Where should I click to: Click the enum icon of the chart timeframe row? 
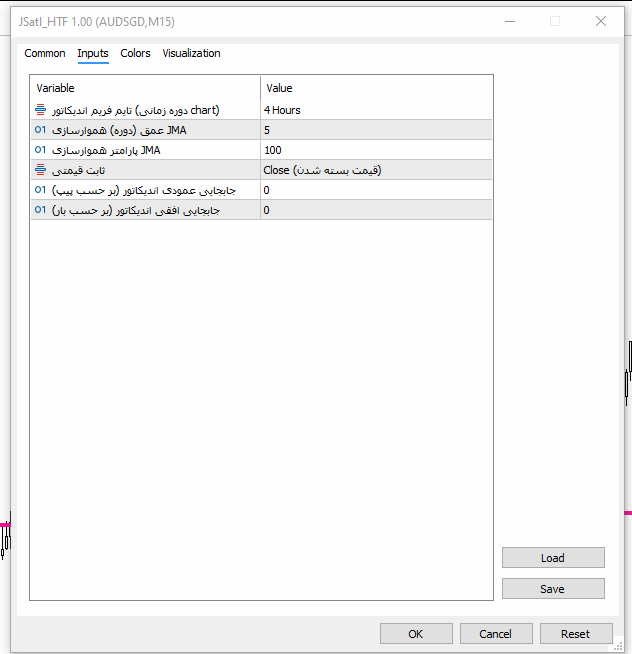40,110
